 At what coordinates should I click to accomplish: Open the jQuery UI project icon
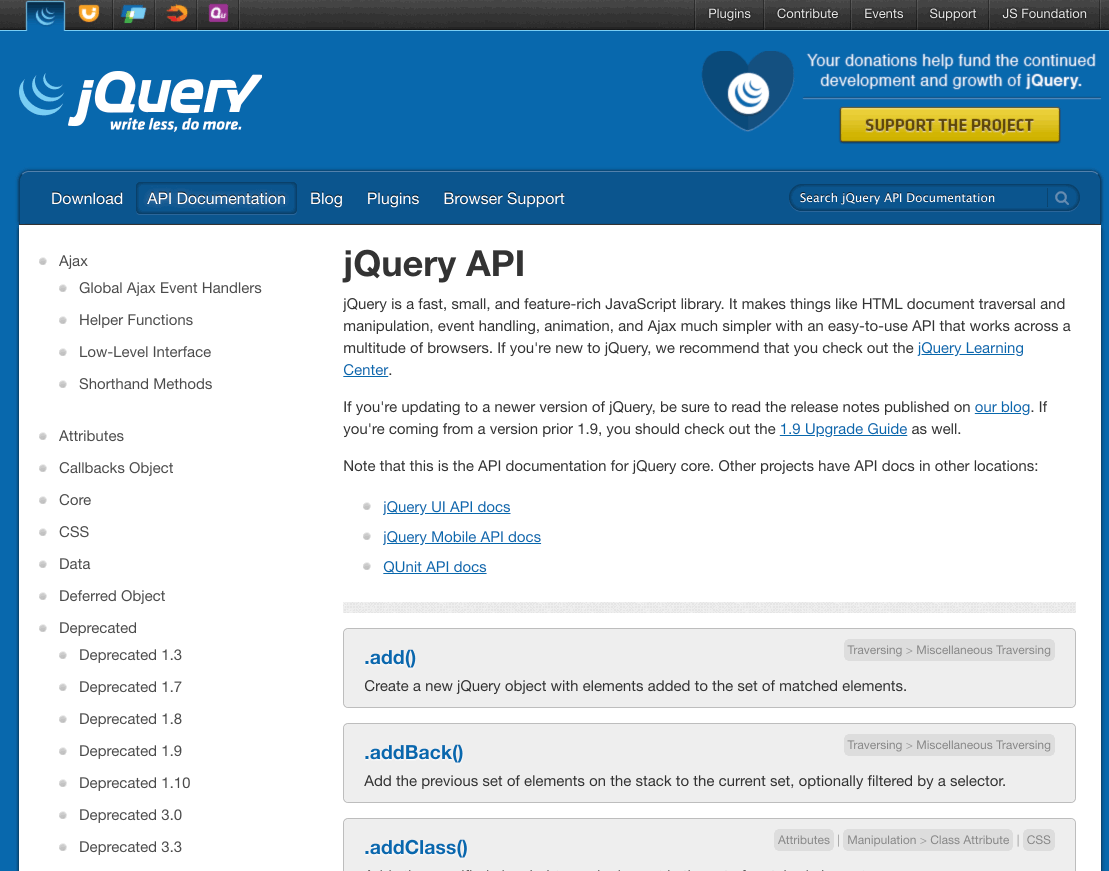89,13
